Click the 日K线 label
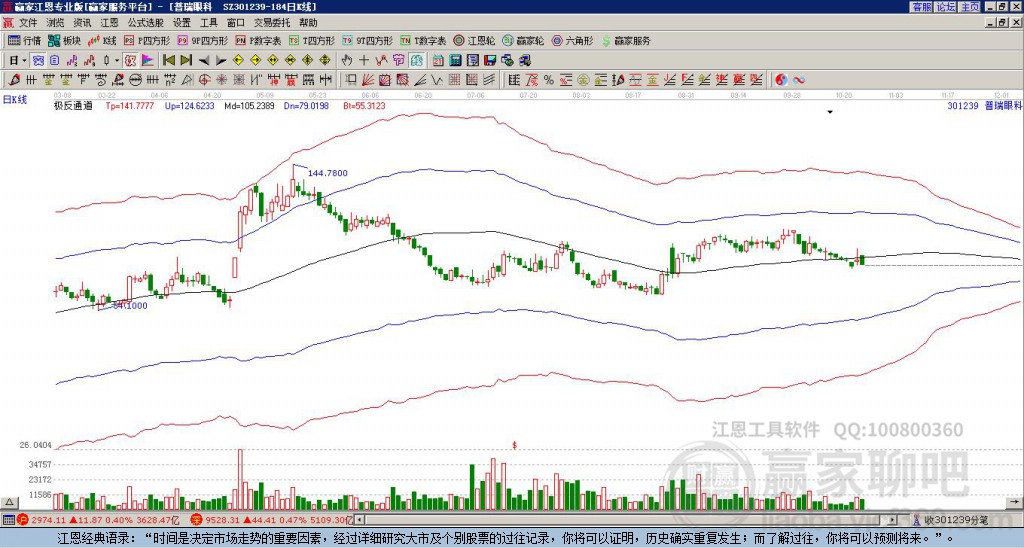Screen dimensions: 1024x548 click(15, 100)
